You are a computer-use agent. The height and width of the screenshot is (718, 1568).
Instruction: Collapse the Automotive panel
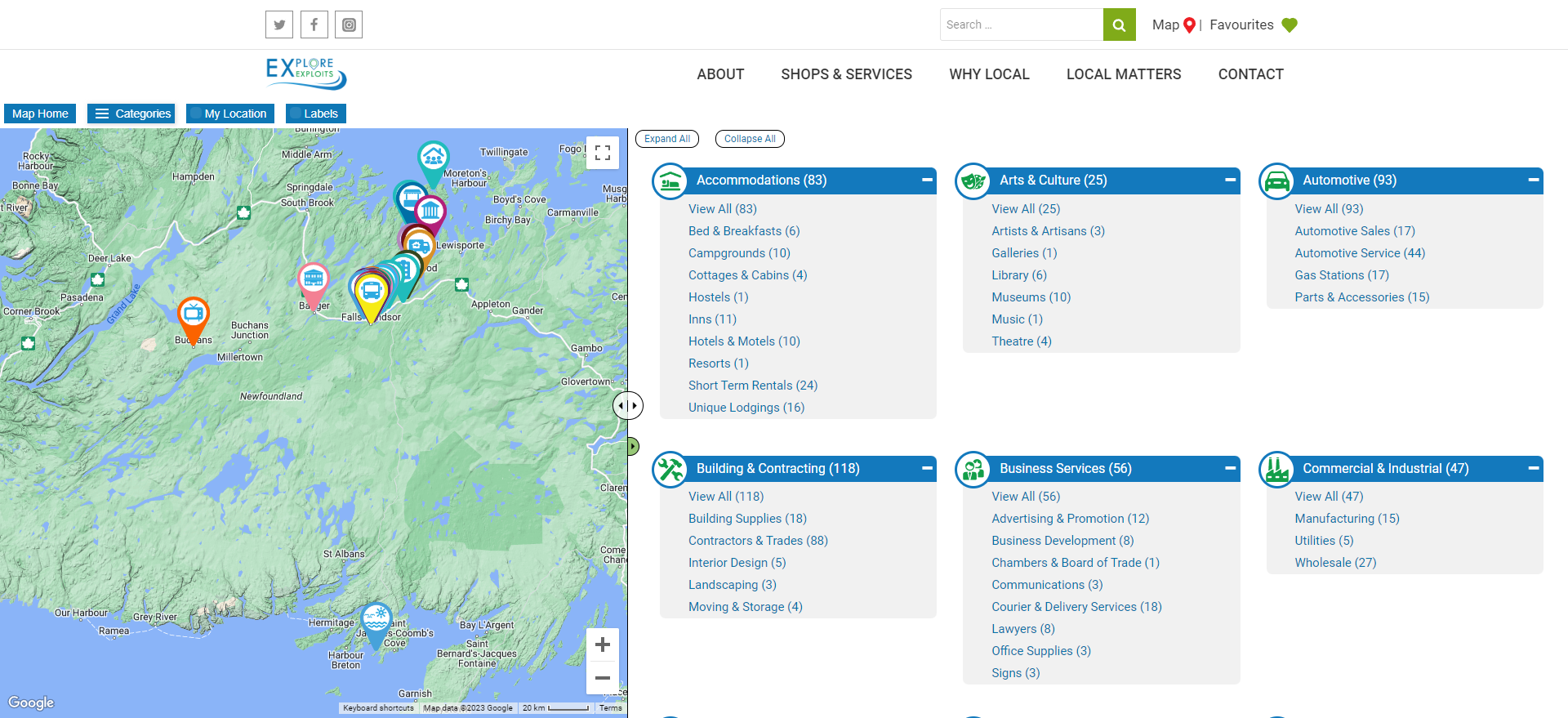coord(1533,180)
